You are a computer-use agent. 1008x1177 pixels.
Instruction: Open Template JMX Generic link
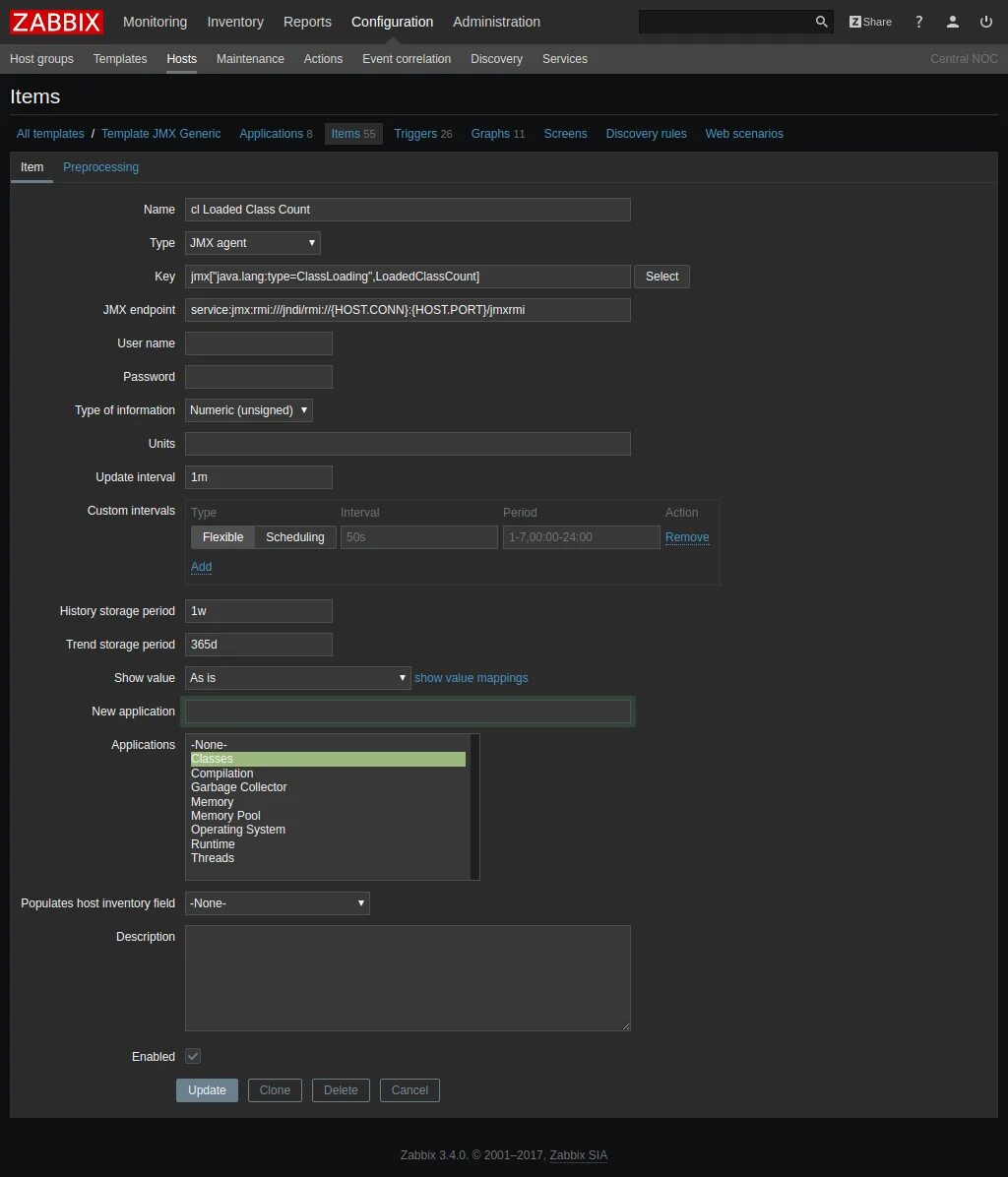click(160, 134)
